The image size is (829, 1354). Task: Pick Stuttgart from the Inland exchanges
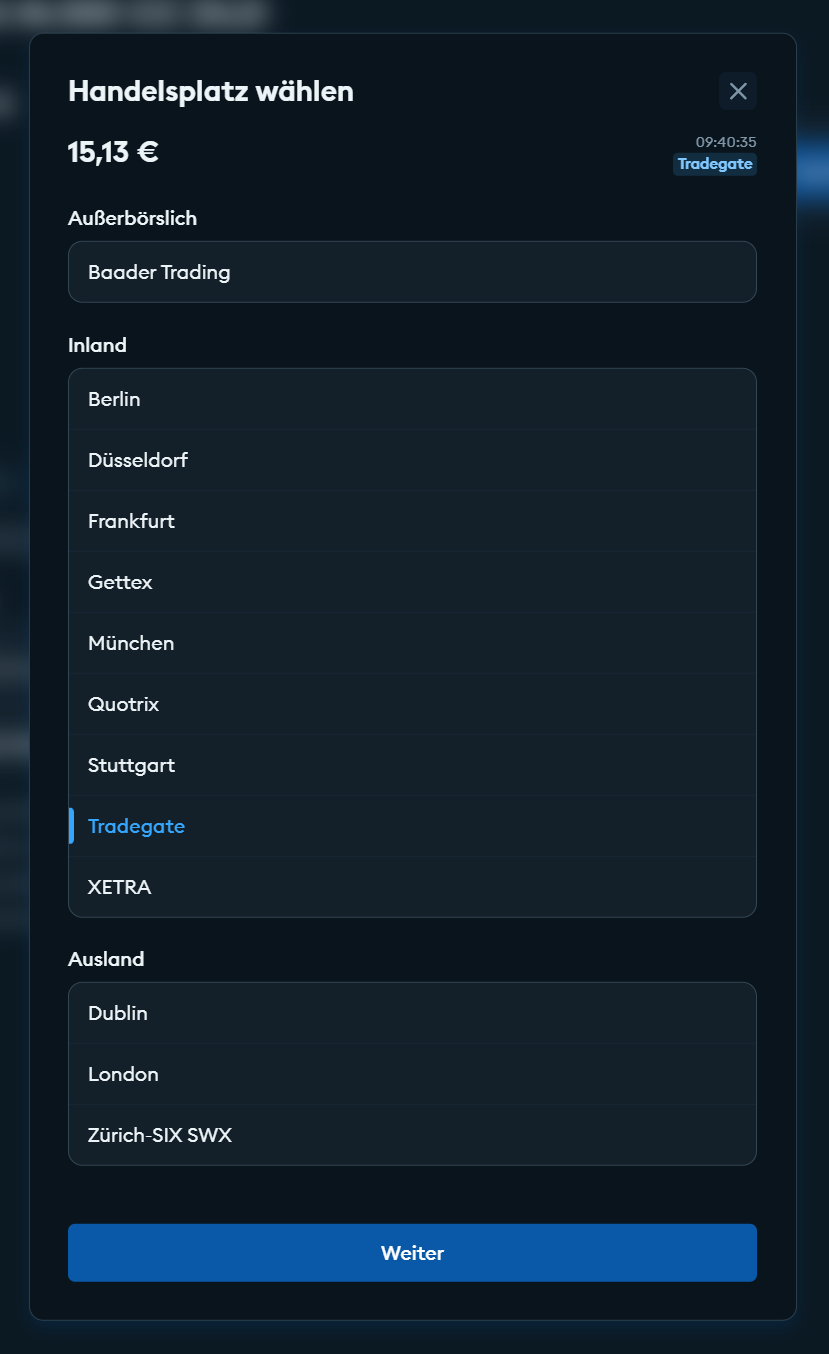pos(412,765)
